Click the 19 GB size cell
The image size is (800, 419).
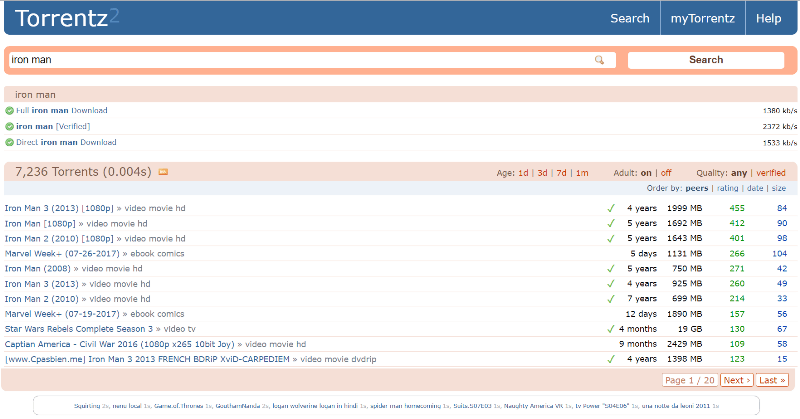(x=690, y=329)
